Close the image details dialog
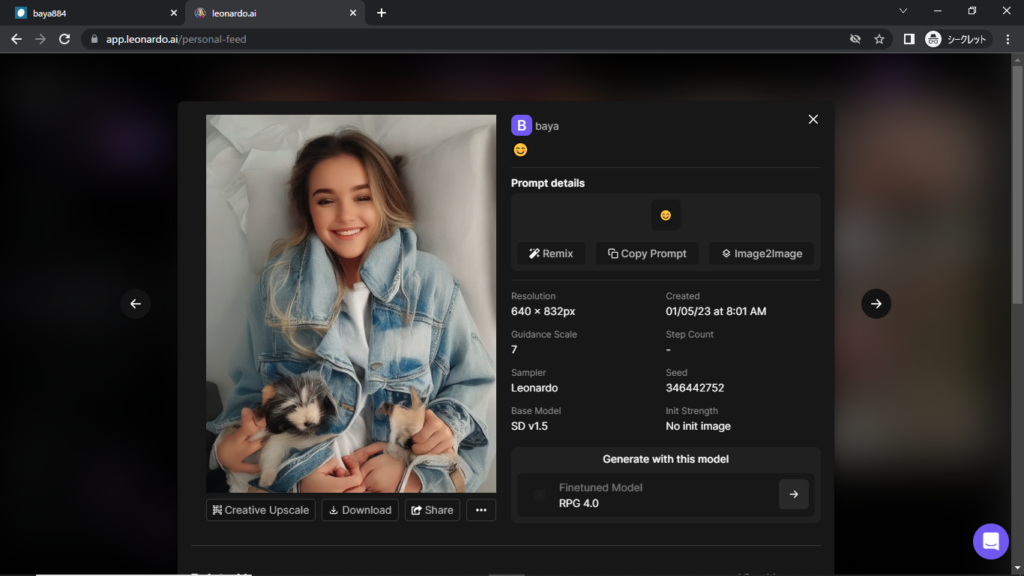 pos(813,119)
